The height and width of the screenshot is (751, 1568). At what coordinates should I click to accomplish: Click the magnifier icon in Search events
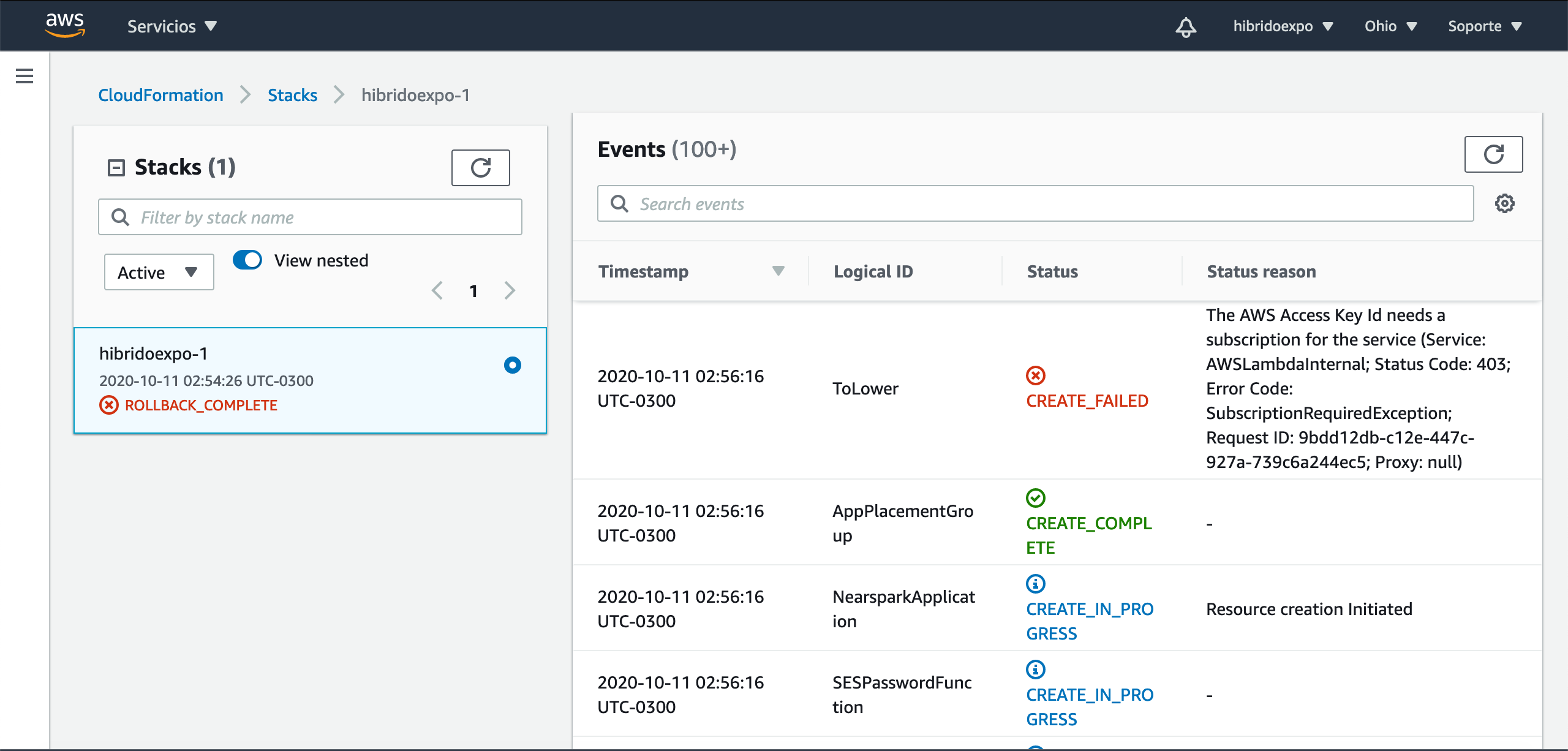(619, 203)
